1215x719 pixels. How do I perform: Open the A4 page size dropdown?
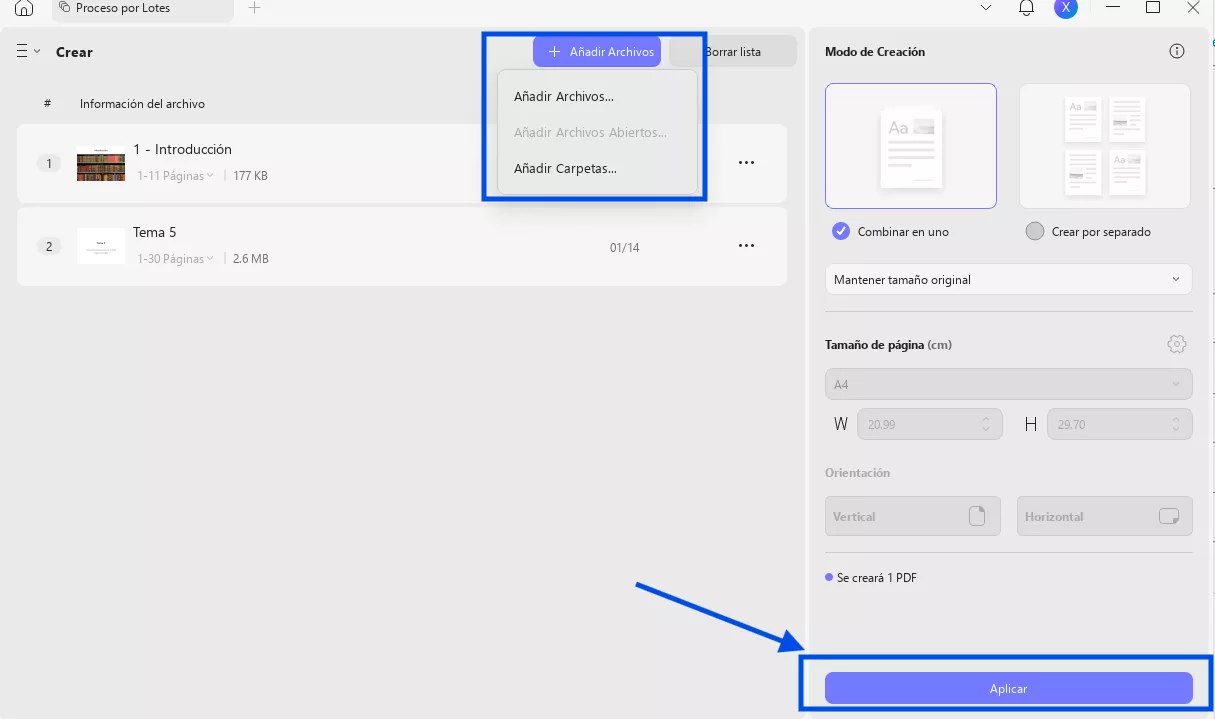tap(1009, 384)
